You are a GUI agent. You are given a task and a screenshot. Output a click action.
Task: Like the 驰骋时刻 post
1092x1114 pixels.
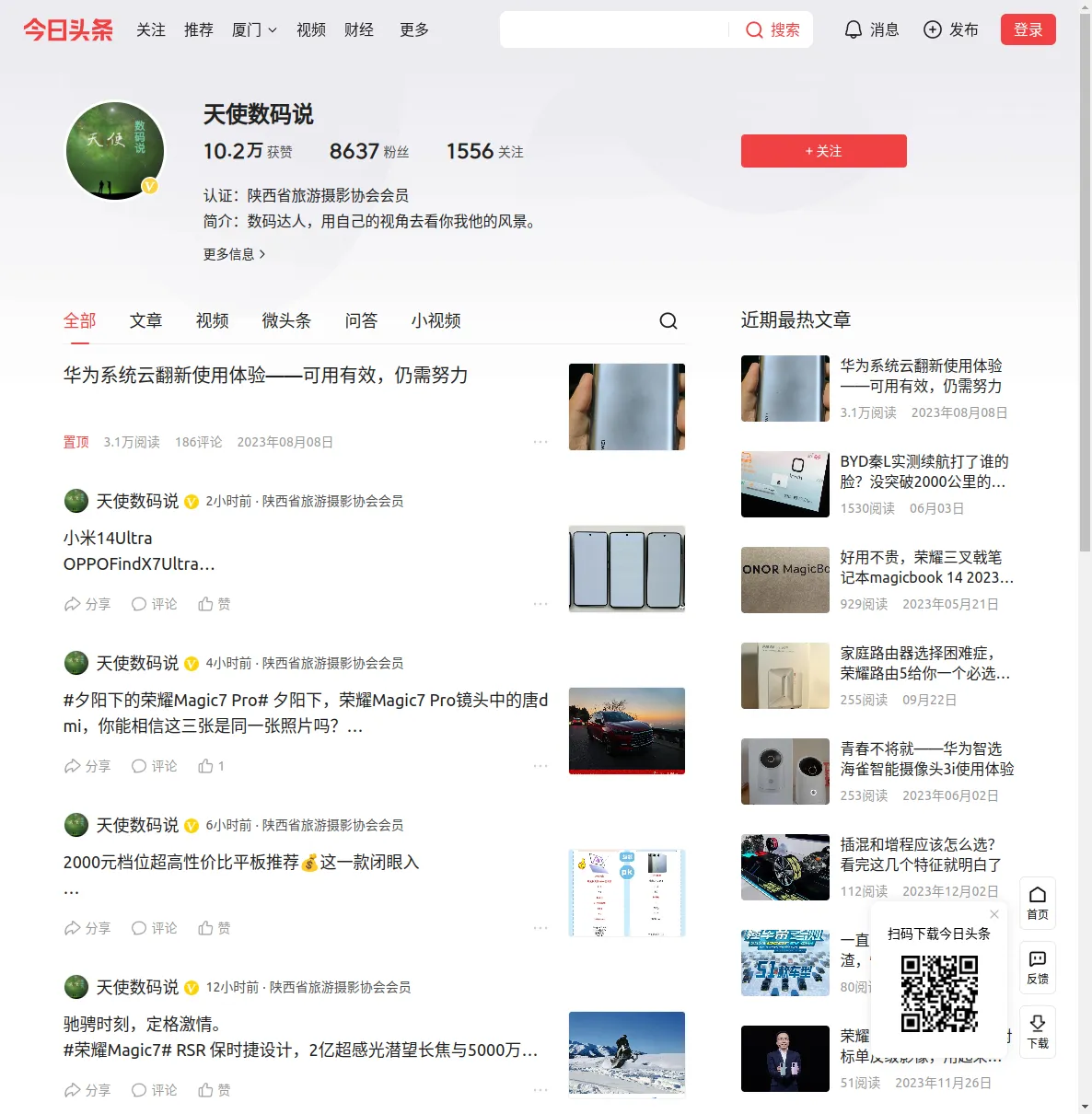(215, 1090)
